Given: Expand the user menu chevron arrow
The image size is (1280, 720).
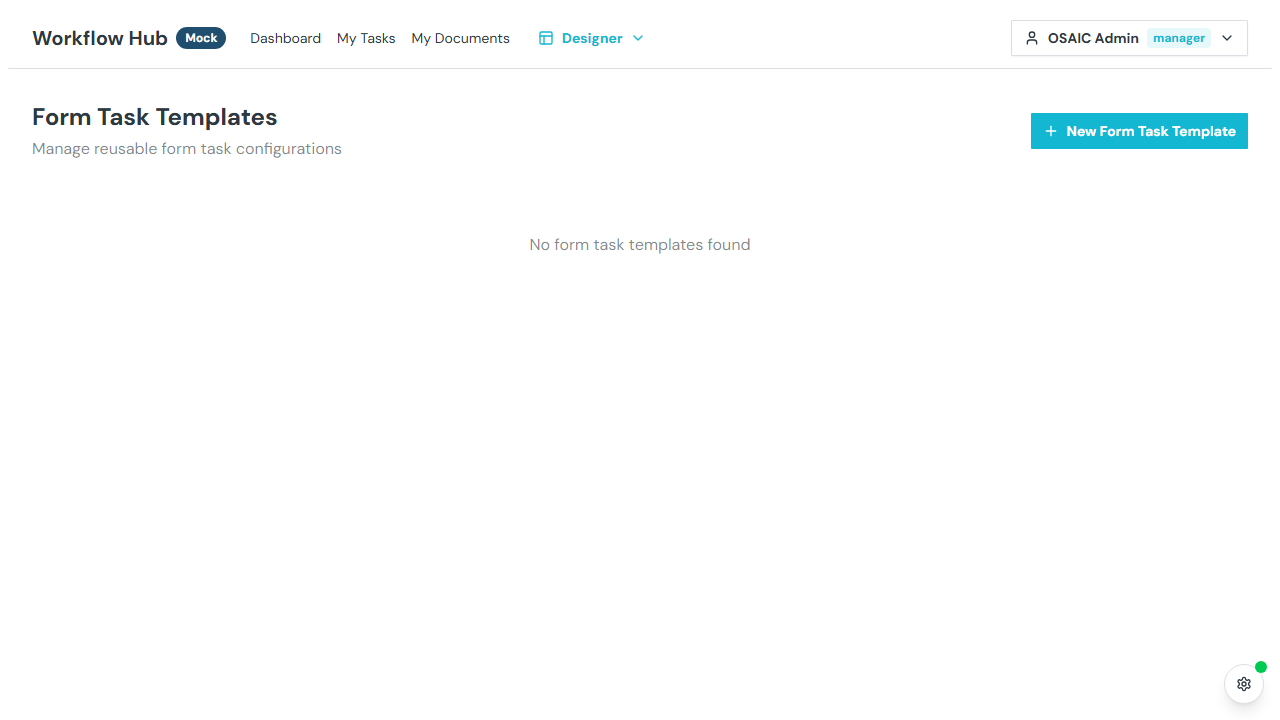Looking at the screenshot, I should [x=1226, y=38].
